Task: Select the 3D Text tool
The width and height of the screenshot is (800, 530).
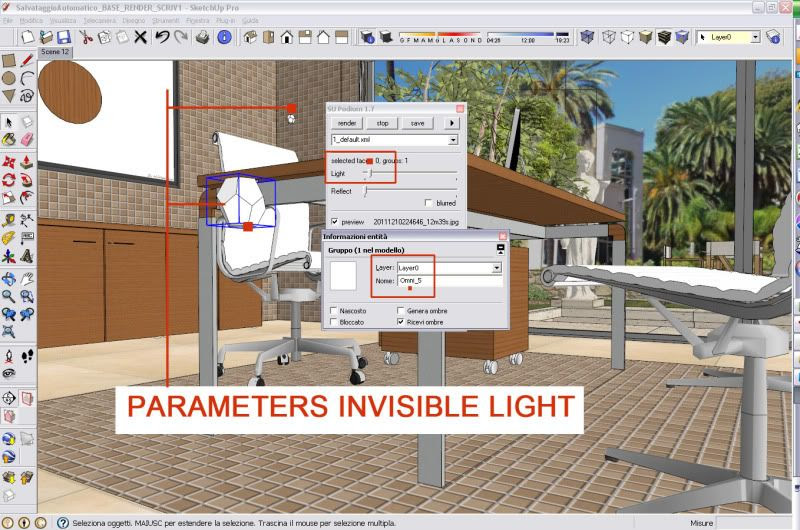Action: [27, 256]
